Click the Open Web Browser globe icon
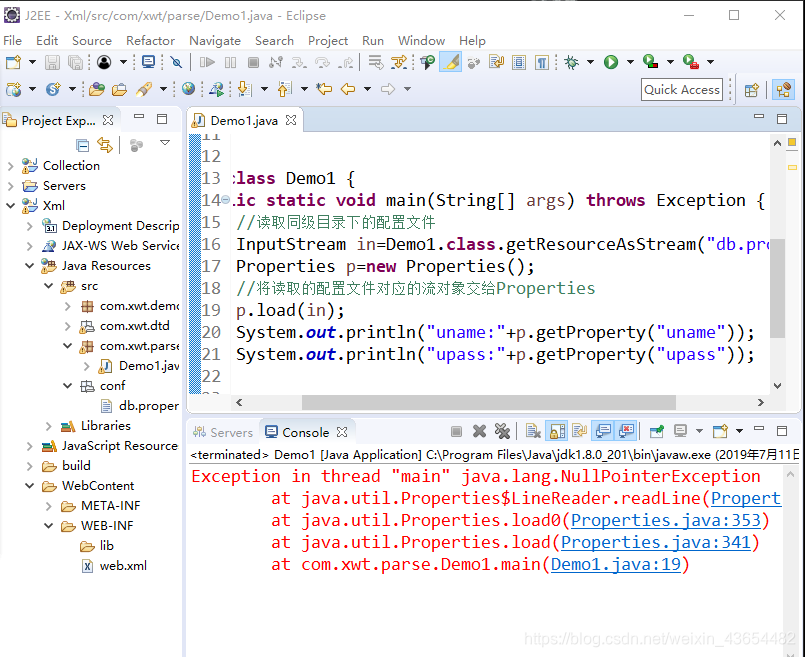This screenshot has height=657, width=805. pos(188,89)
